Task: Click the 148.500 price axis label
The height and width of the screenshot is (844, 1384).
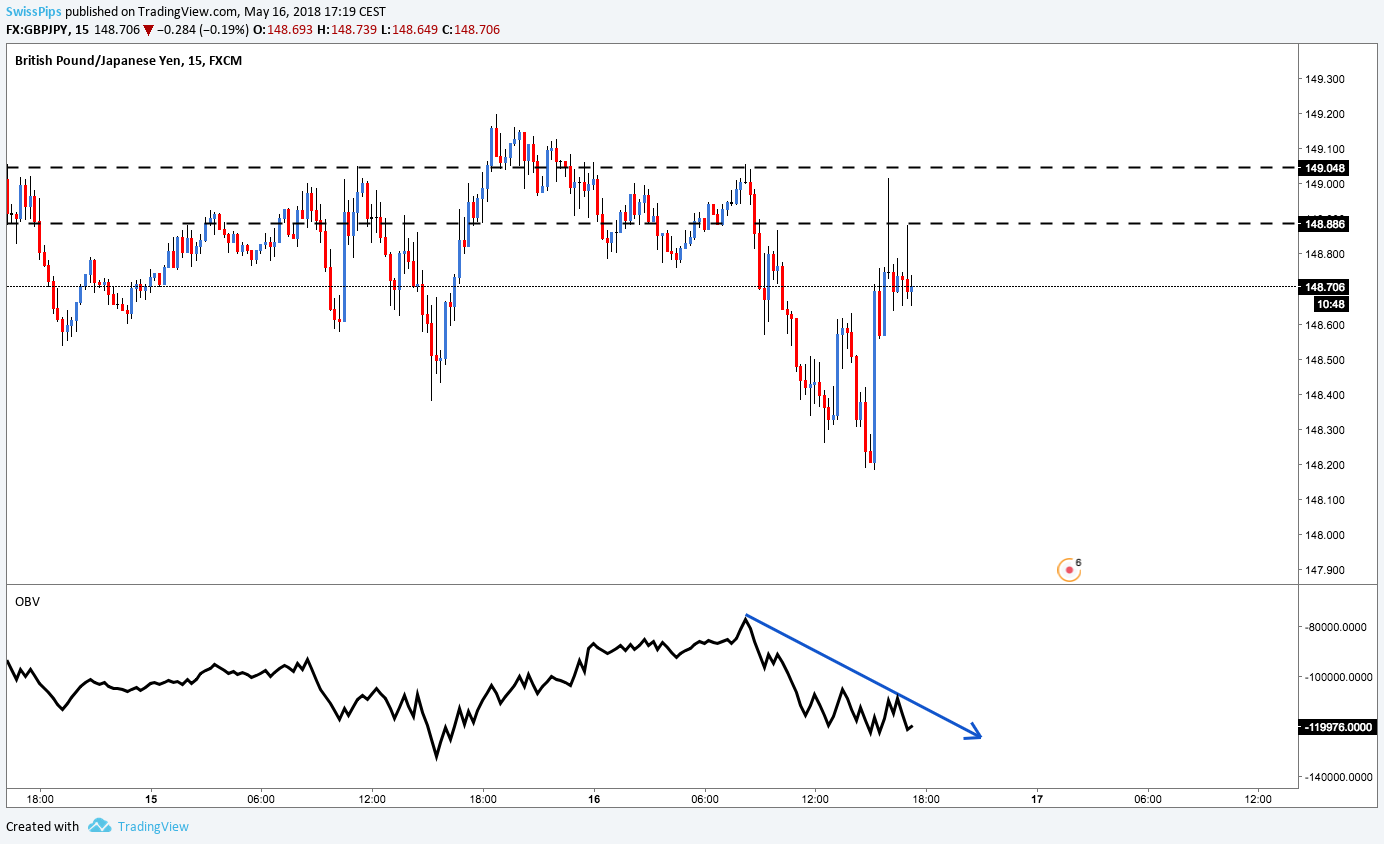Action: 1324,360
